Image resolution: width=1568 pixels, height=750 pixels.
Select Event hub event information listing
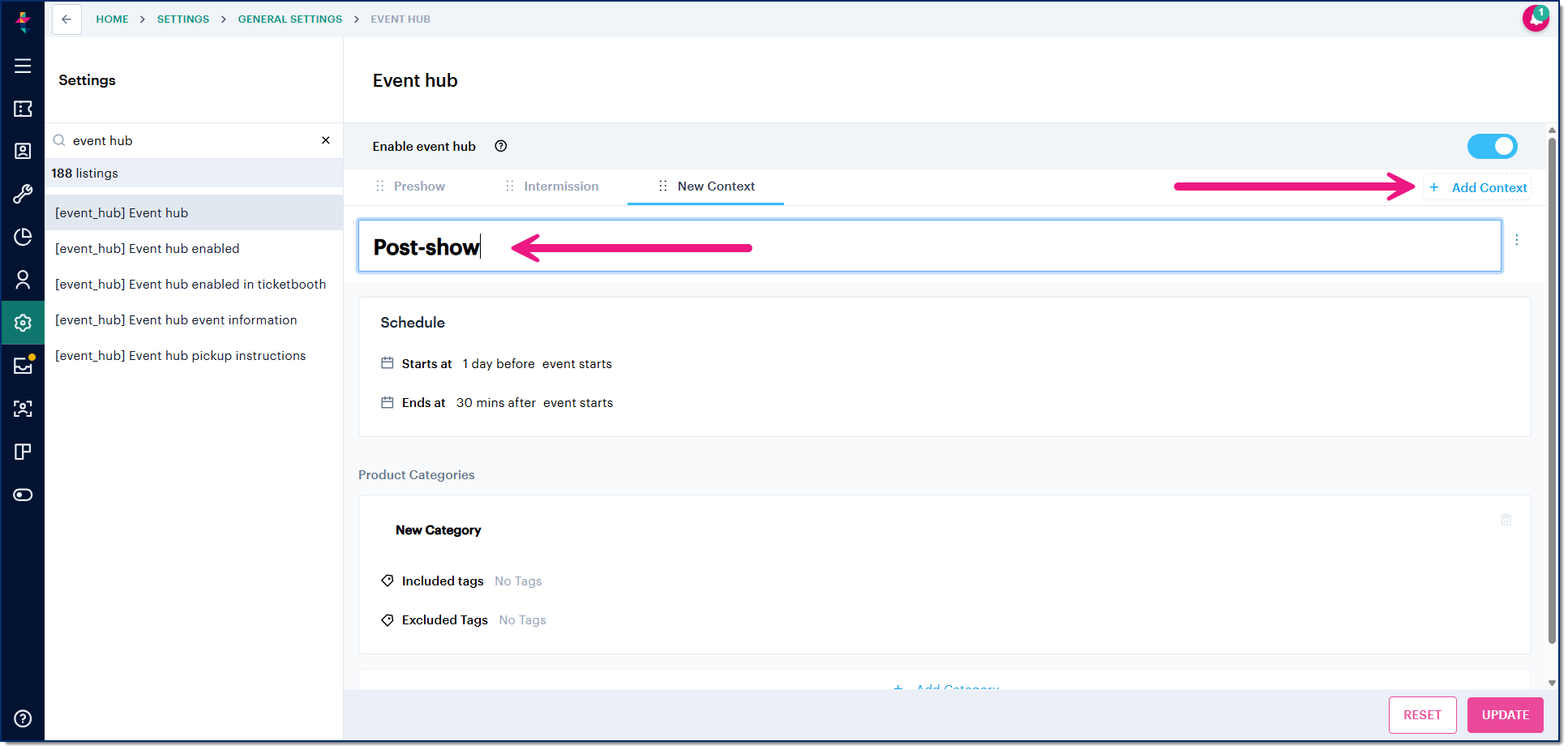pyautogui.click(x=194, y=319)
